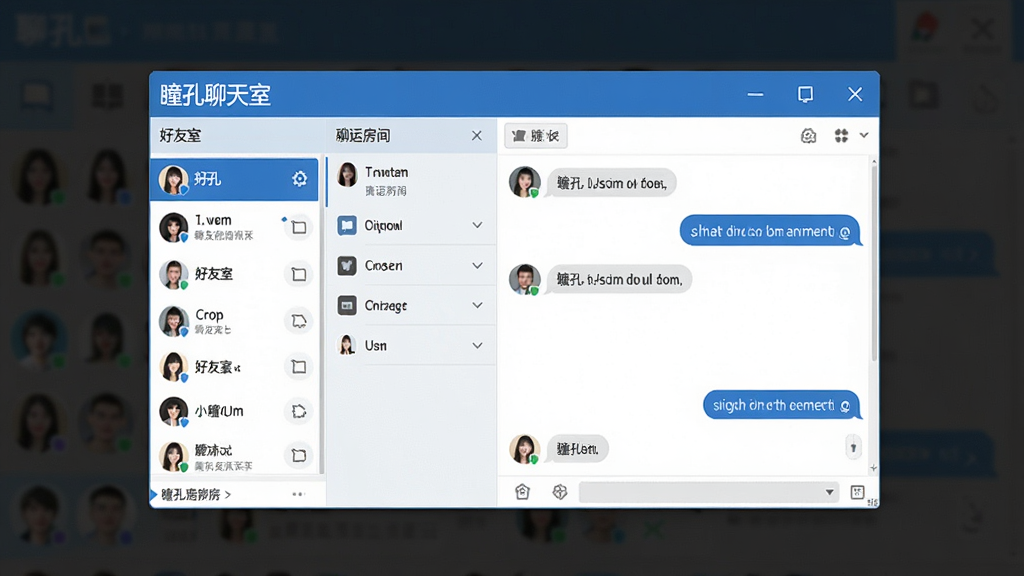The height and width of the screenshot is (576, 1024).
Task: Close the 聊运房间 panel
Action: click(477, 135)
